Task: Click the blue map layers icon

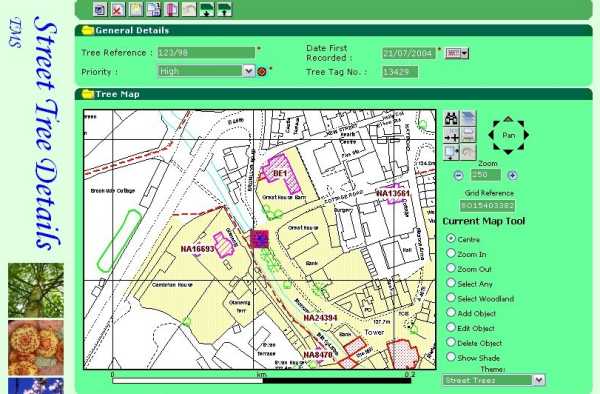Action: 468,119
